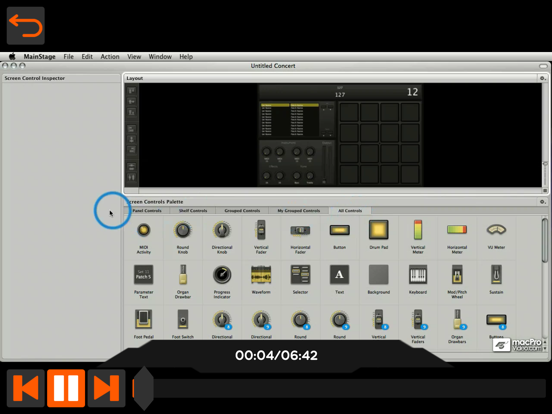This screenshot has height=414, width=552.
Task: Switch to the Panel Controls tab
Action: (146, 211)
